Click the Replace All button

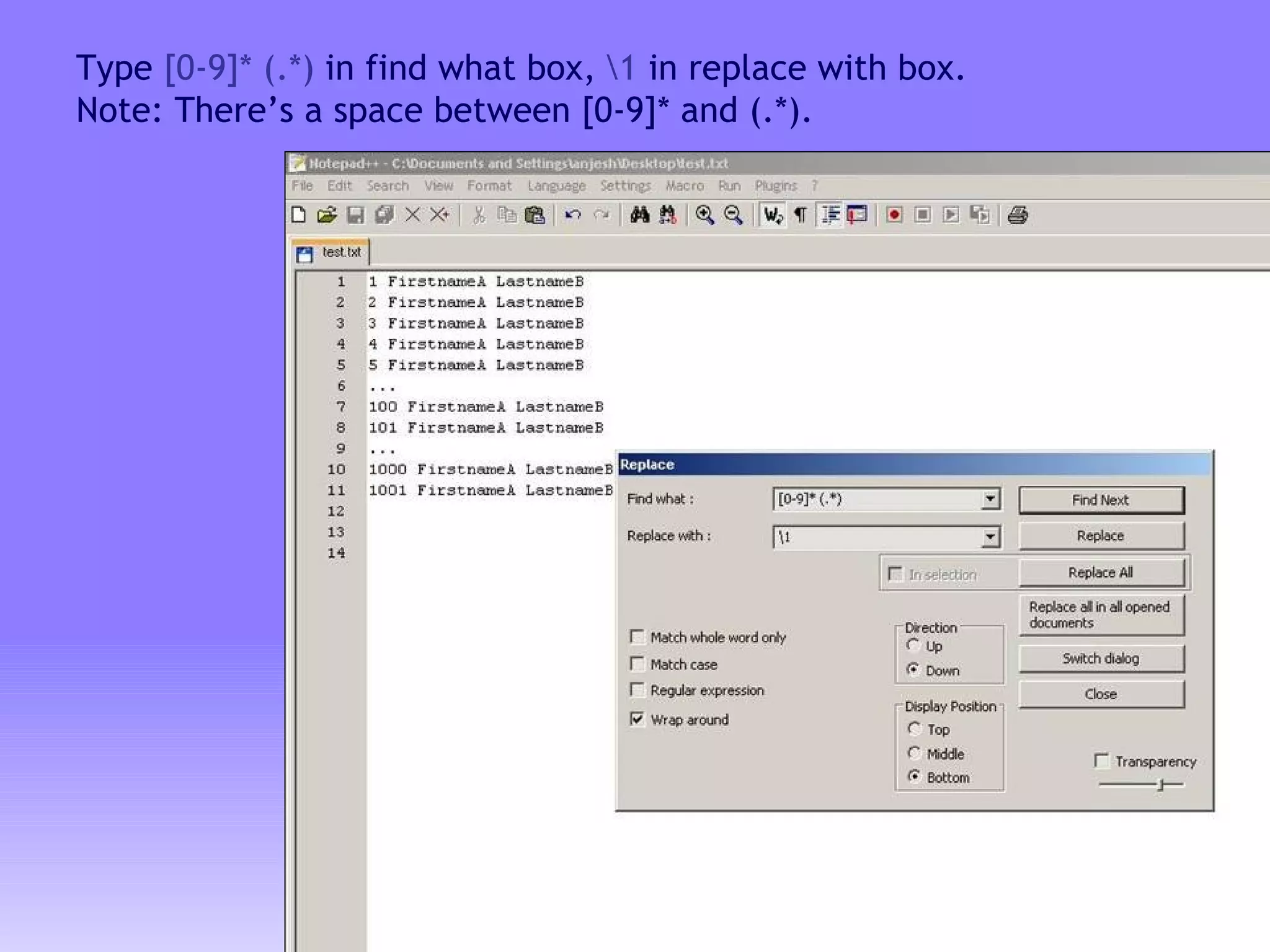coord(1101,573)
